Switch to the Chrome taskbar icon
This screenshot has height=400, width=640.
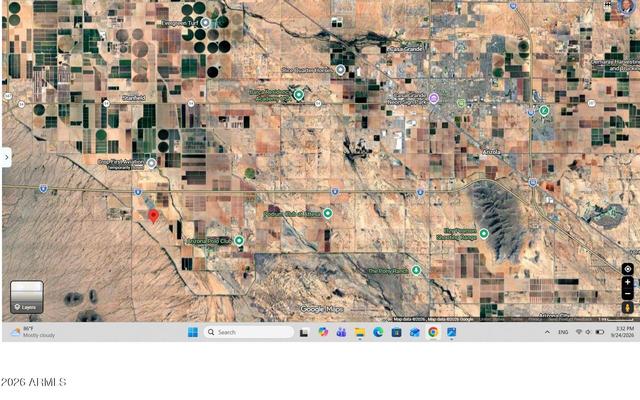click(433, 332)
